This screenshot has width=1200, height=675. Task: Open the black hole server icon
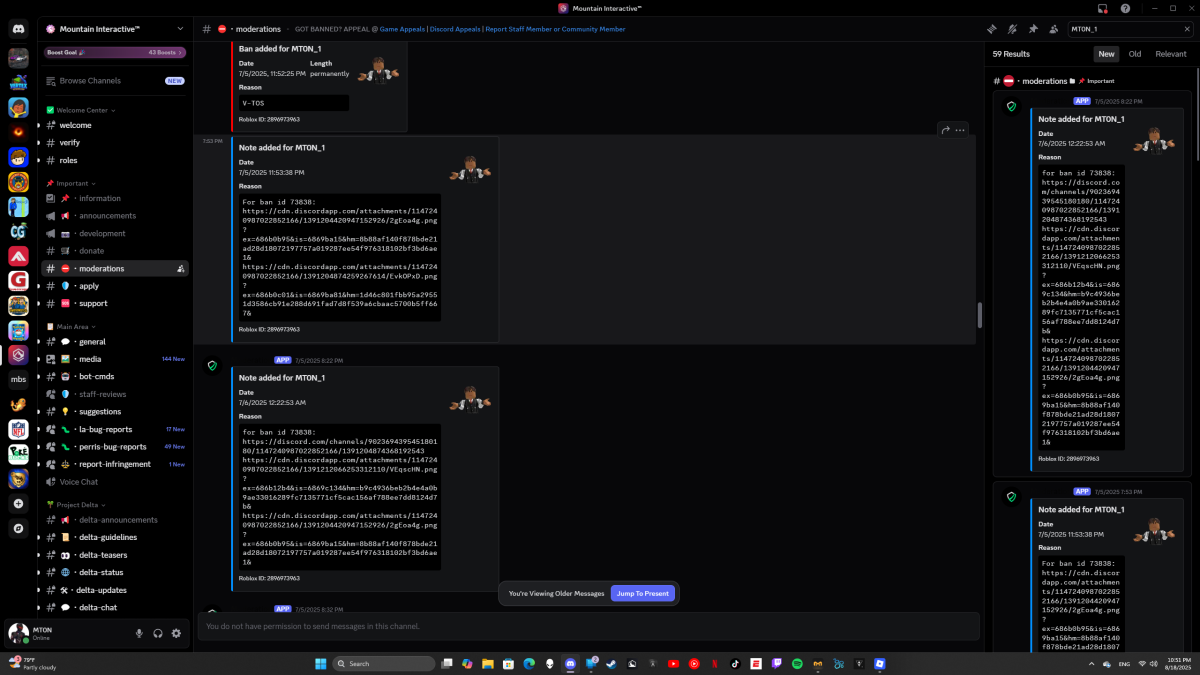pos(18,132)
